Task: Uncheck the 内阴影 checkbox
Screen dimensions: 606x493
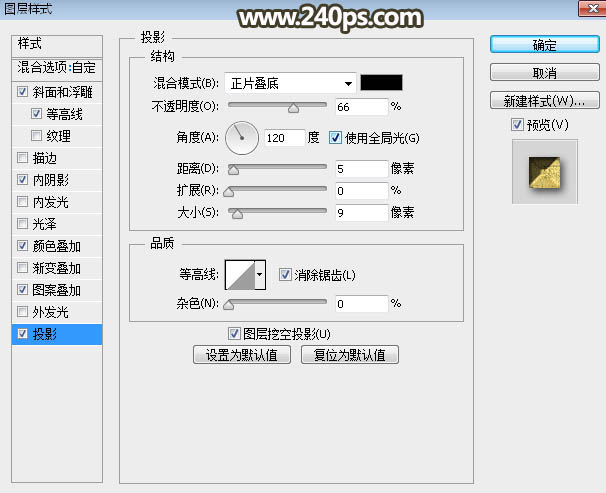Action: coord(22,180)
